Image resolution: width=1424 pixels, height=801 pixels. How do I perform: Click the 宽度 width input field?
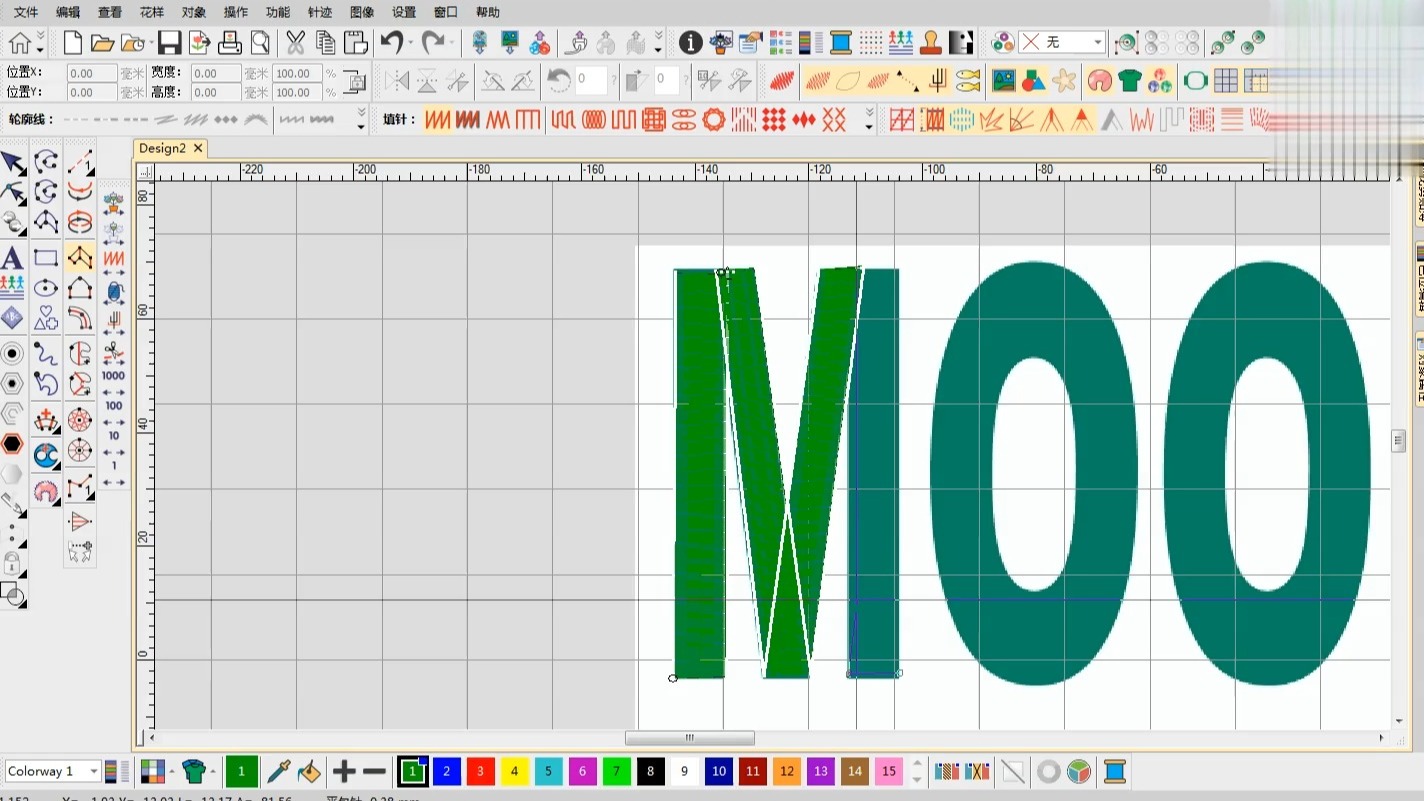click(216, 73)
